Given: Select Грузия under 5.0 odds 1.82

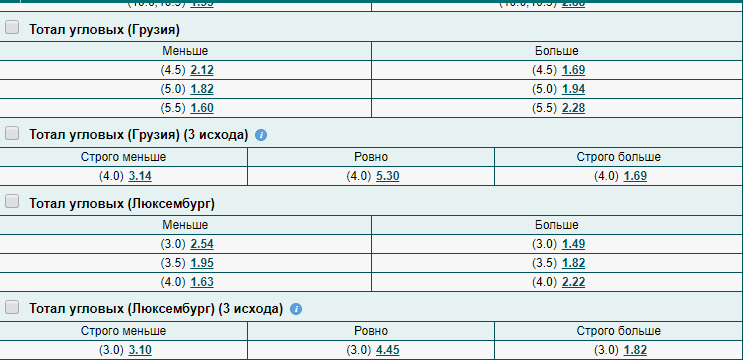Looking at the screenshot, I should point(202,90).
